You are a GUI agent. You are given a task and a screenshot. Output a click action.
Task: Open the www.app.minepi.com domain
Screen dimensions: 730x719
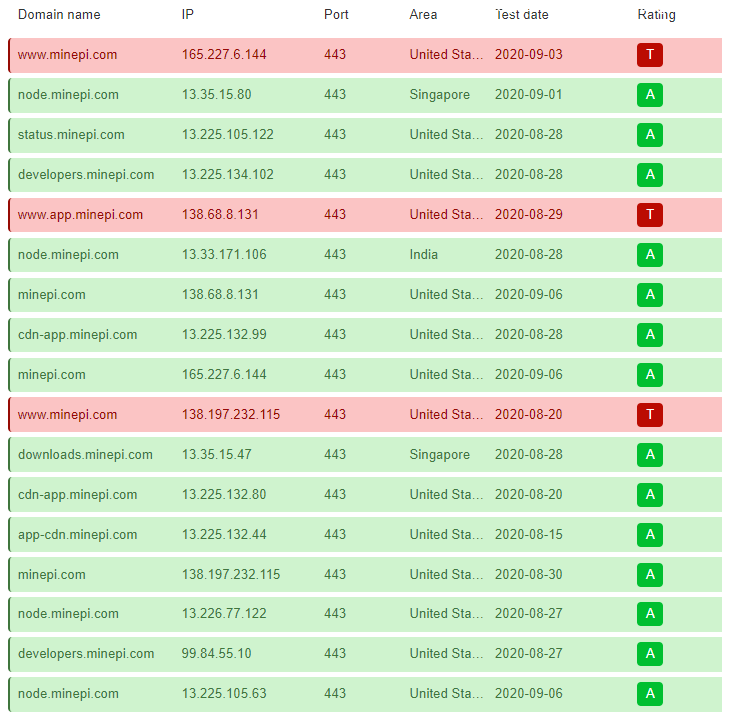[80, 215]
